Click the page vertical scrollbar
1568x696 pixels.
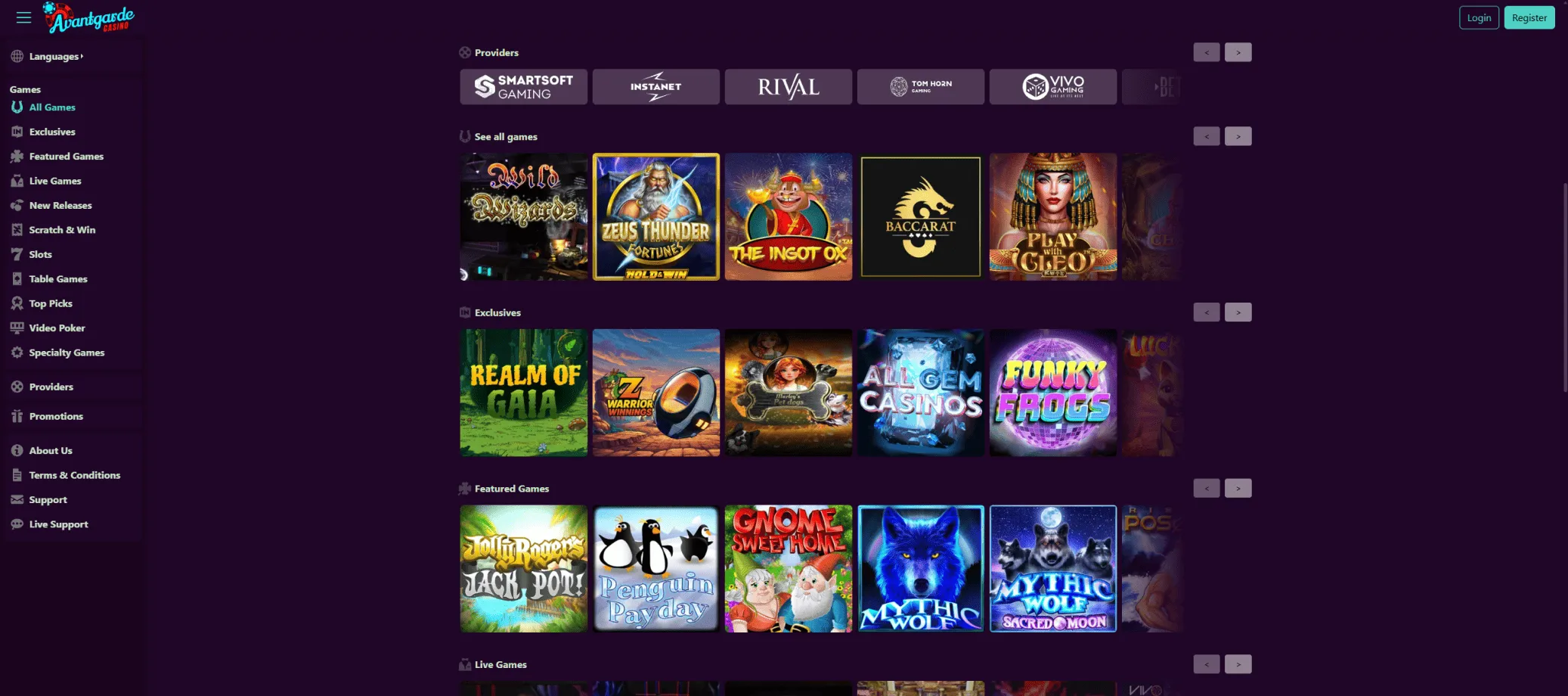click(1564, 287)
